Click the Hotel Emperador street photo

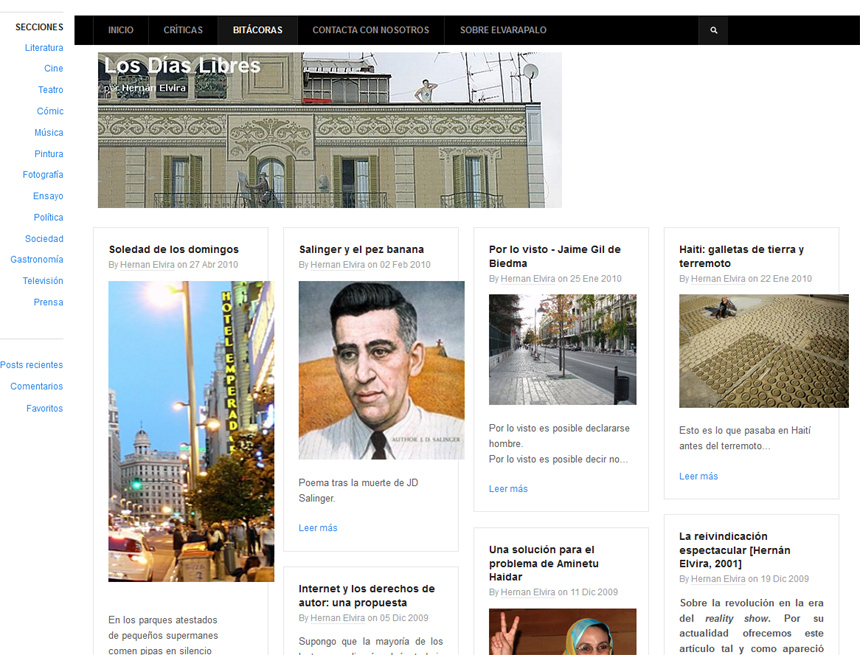click(x=191, y=431)
